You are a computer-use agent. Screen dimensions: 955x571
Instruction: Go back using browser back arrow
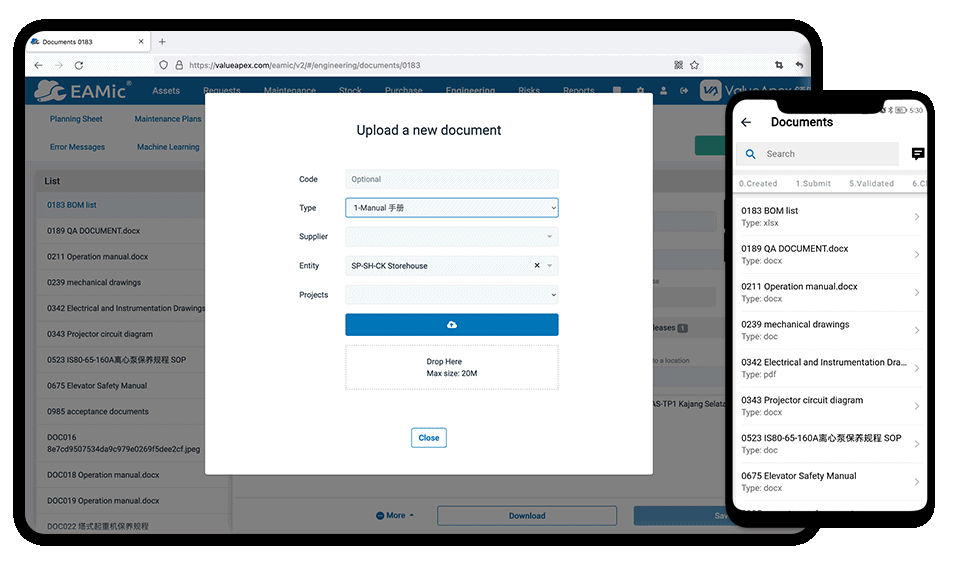38,65
